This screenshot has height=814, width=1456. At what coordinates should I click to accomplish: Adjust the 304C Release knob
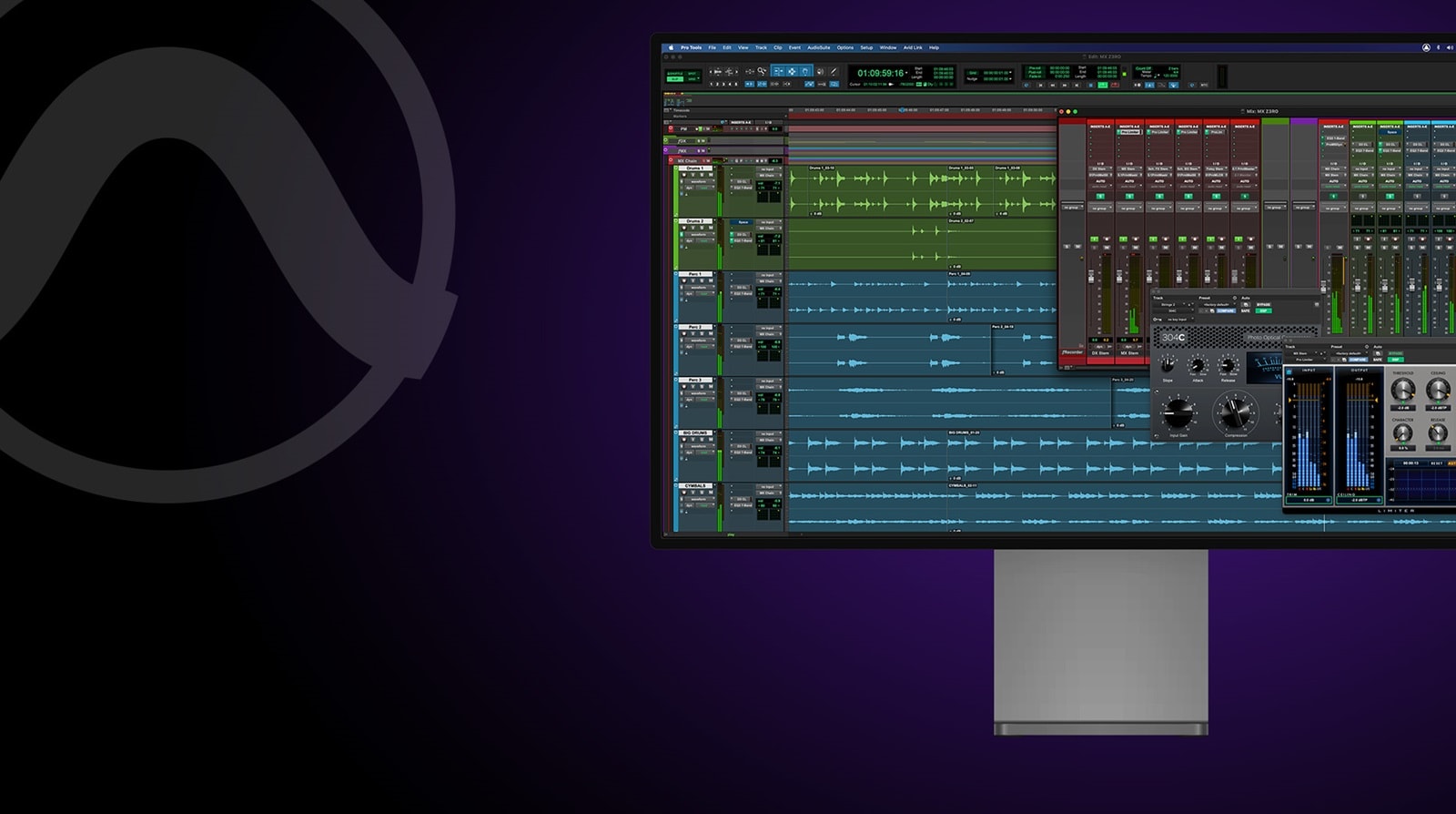tap(1228, 365)
